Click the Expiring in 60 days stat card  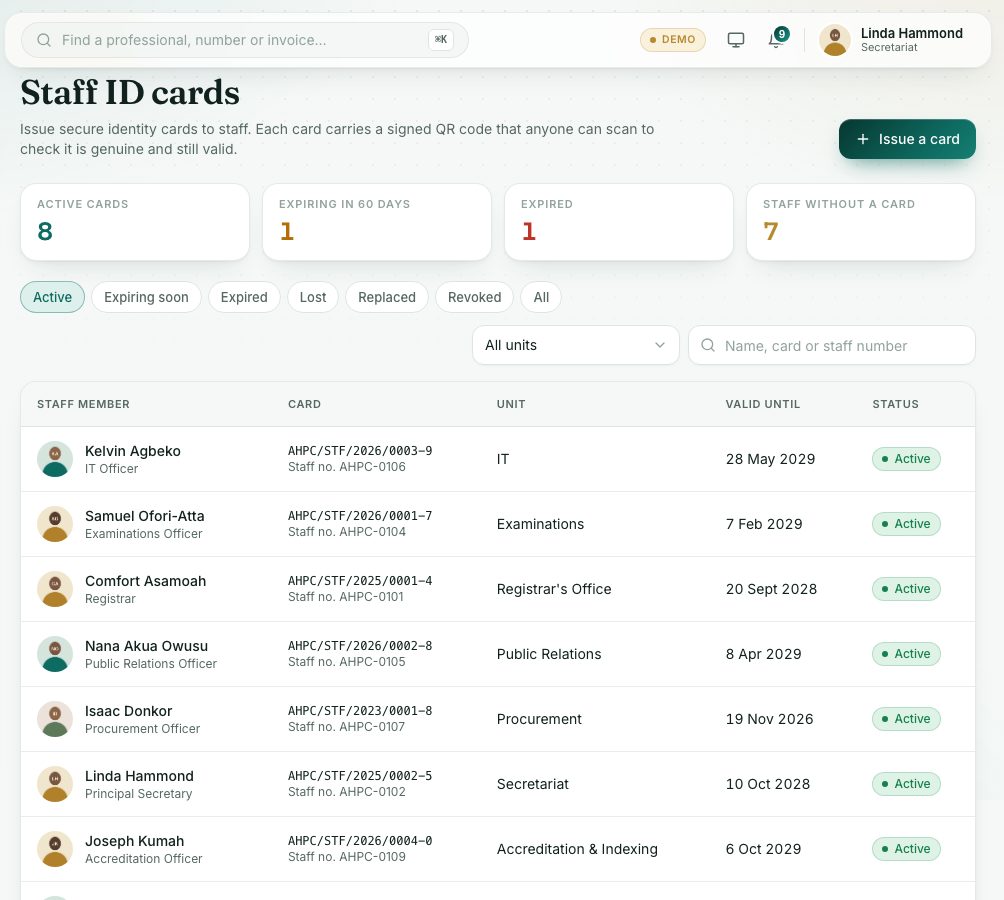(x=376, y=222)
